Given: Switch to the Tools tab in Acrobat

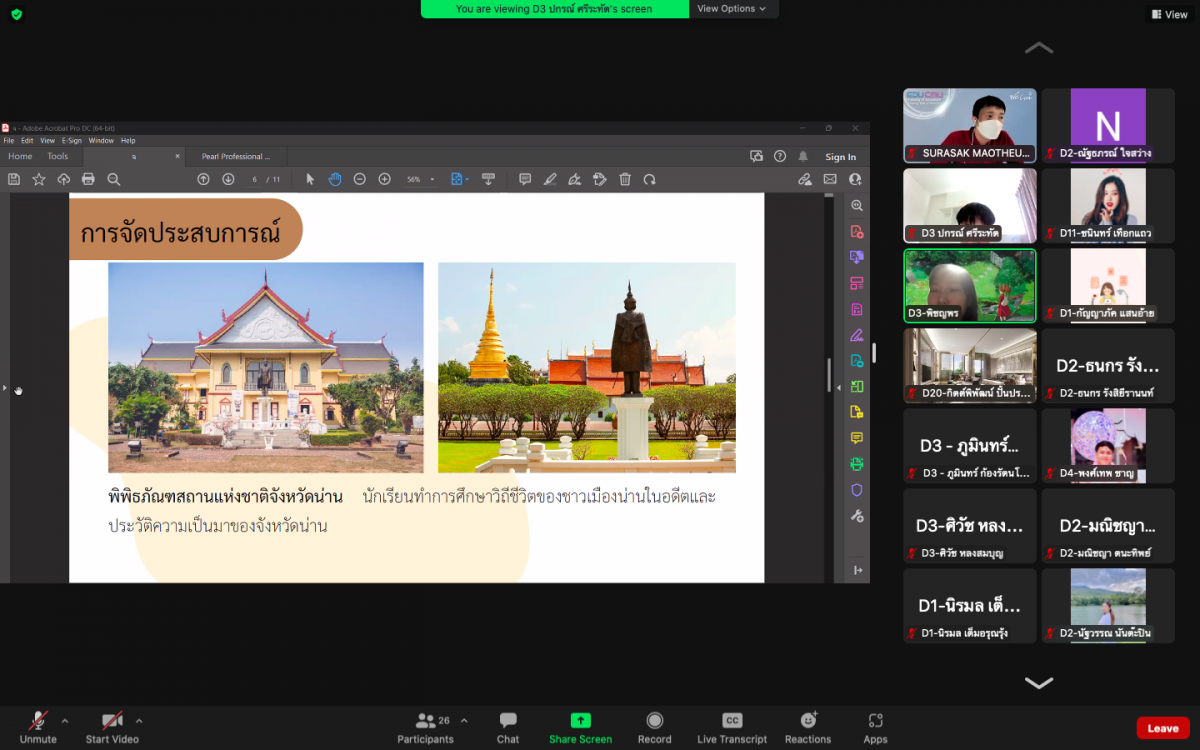Looking at the screenshot, I should 58,156.
